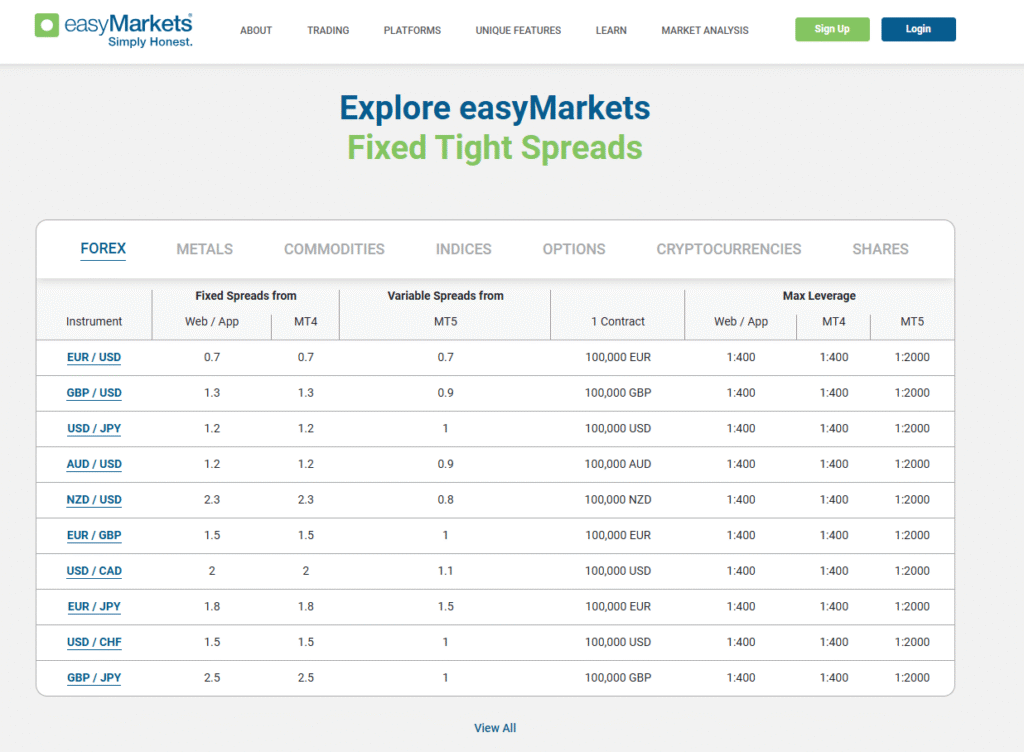This screenshot has width=1024, height=752.
Task: Click the View All link
Action: 495,728
